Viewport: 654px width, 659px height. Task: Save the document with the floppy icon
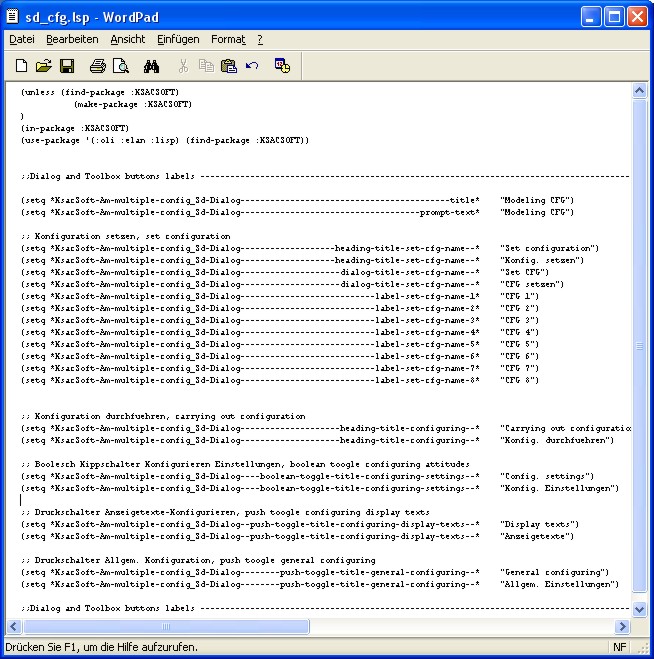(67, 66)
